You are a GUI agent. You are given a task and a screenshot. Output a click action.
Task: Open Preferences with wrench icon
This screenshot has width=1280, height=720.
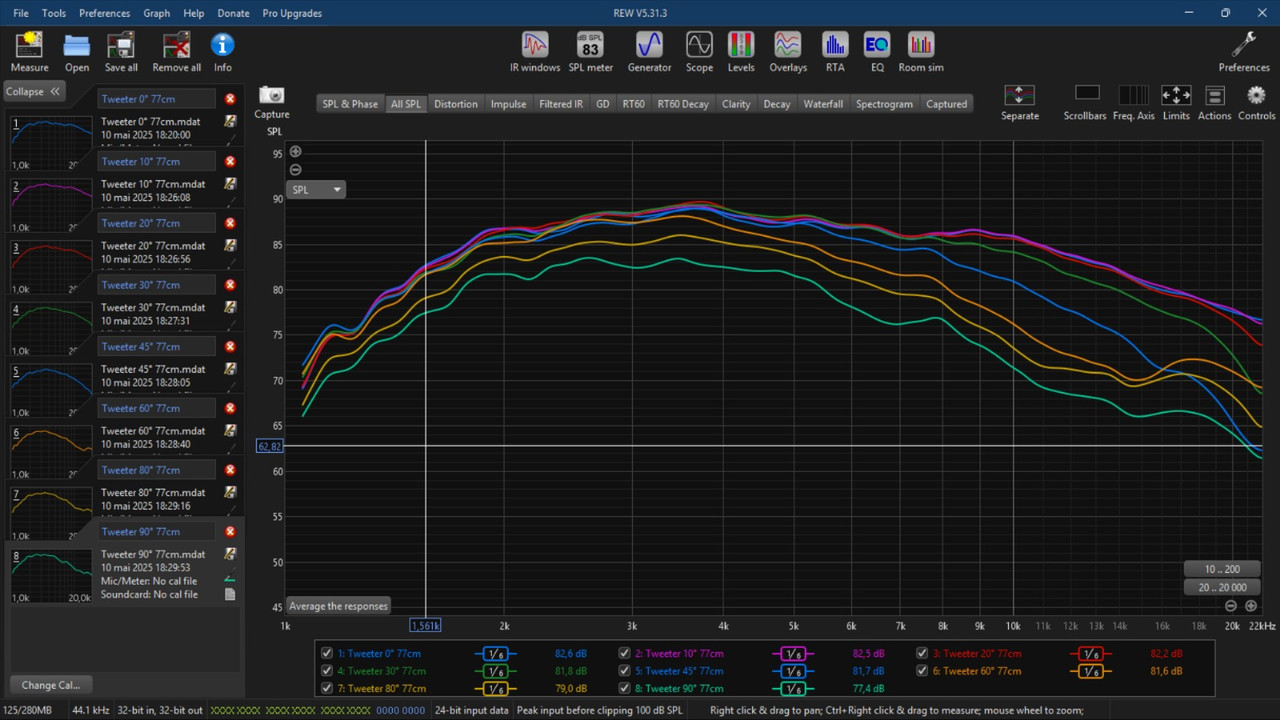click(x=1244, y=52)
